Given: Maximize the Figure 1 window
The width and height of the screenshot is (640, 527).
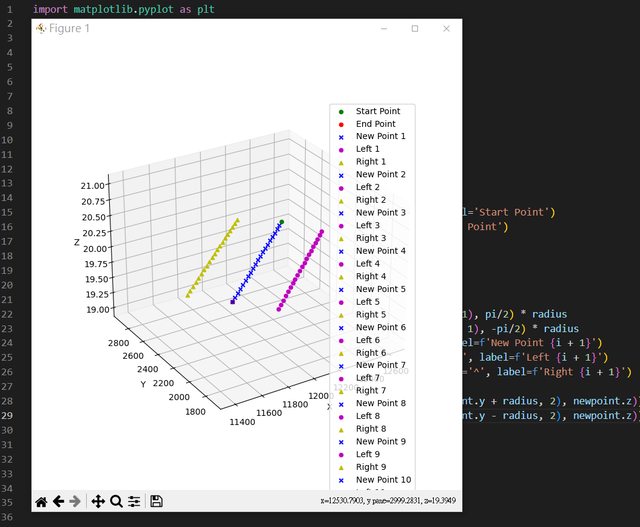Looking at the screenshot, I should click(x=415, y=29).
